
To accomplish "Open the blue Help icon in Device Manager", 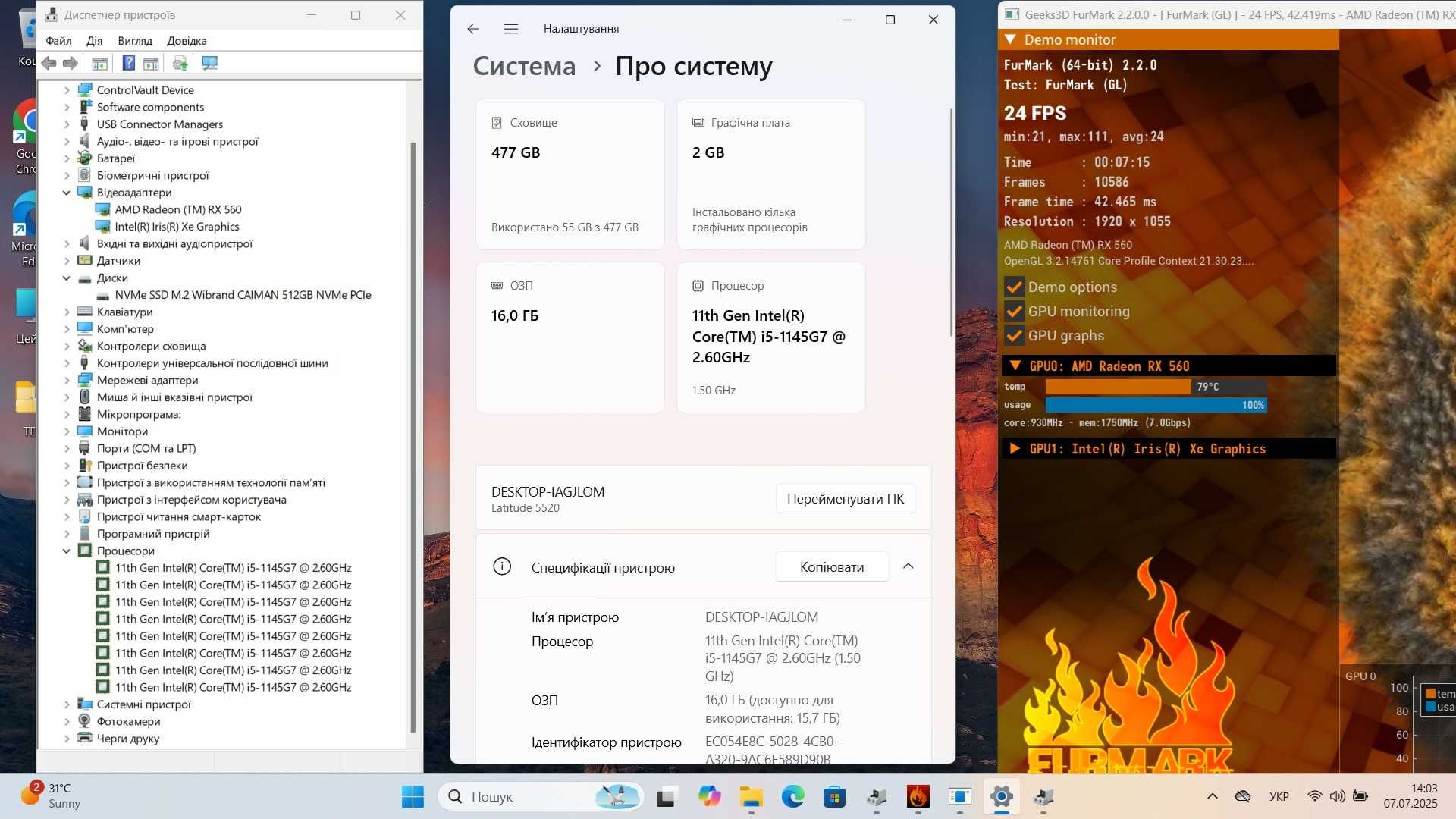I will (x=129, y=64).
